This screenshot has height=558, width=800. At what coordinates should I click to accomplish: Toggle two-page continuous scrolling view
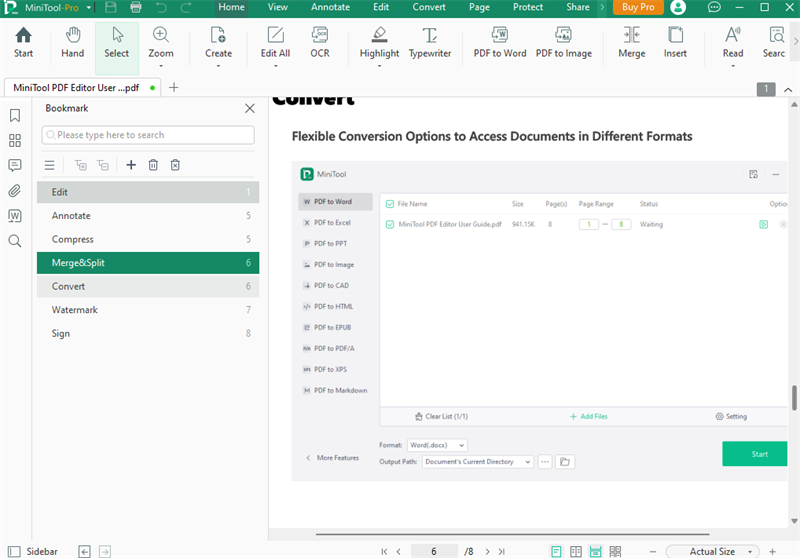(615, 551)
